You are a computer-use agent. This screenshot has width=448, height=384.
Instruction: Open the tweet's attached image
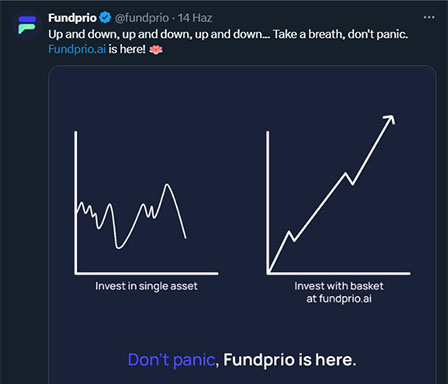pos(242,225)
